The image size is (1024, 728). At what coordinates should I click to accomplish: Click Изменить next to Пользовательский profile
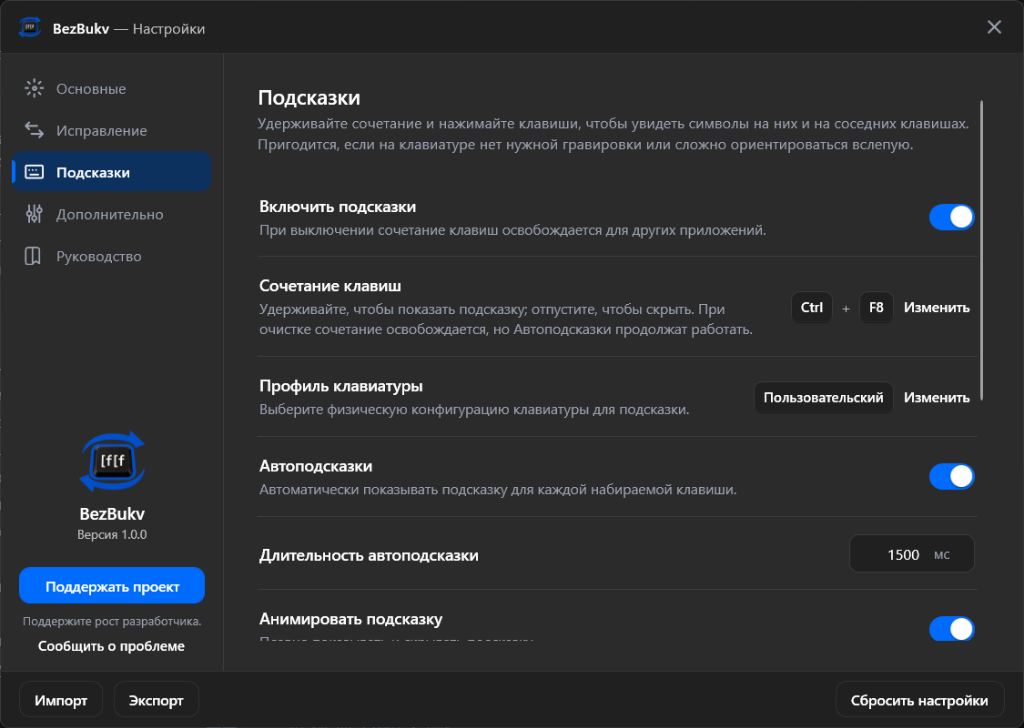[x=936, y=398]
